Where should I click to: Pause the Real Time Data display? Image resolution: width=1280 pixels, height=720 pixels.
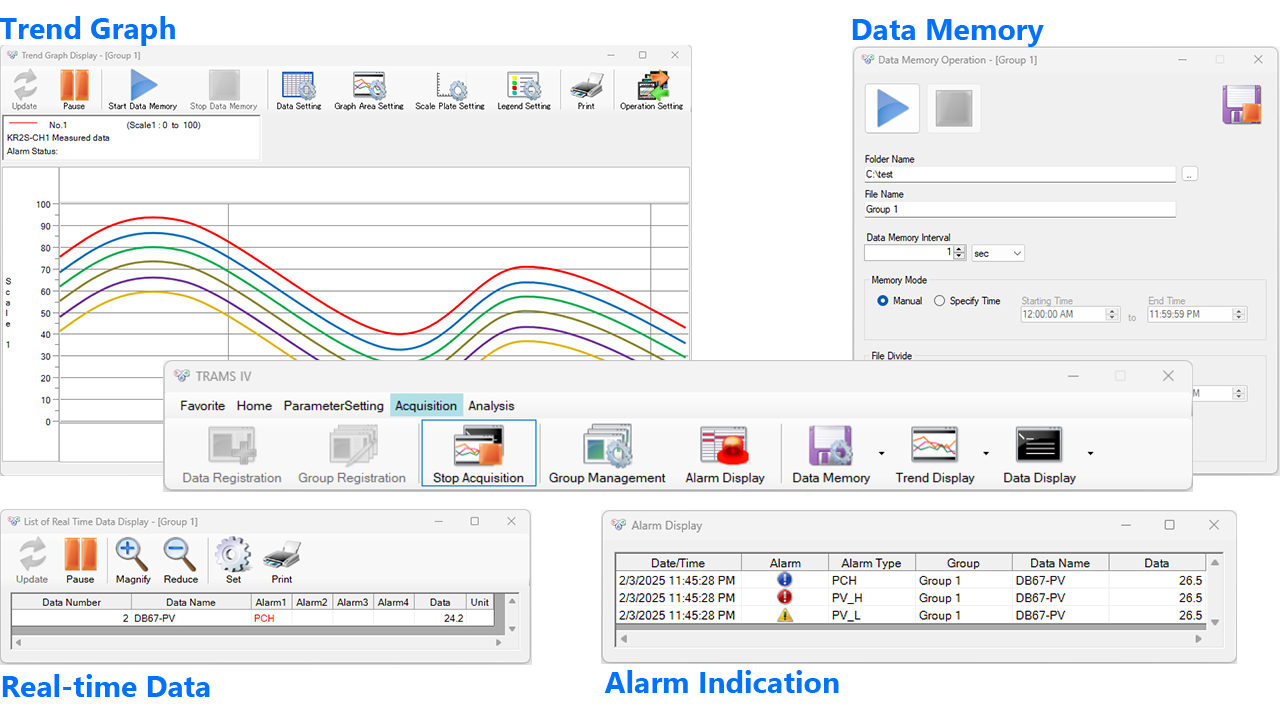(x=80, y=561)
